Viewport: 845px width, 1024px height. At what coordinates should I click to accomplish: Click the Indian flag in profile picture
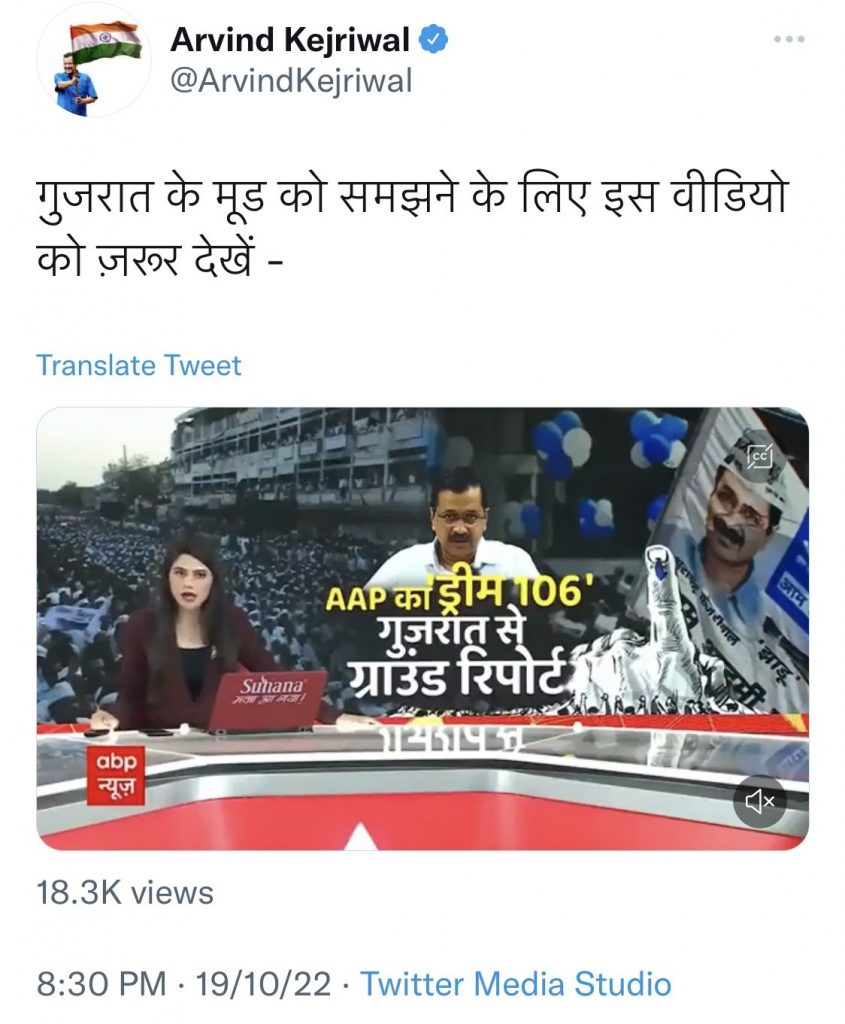click(x=106, y=40)
